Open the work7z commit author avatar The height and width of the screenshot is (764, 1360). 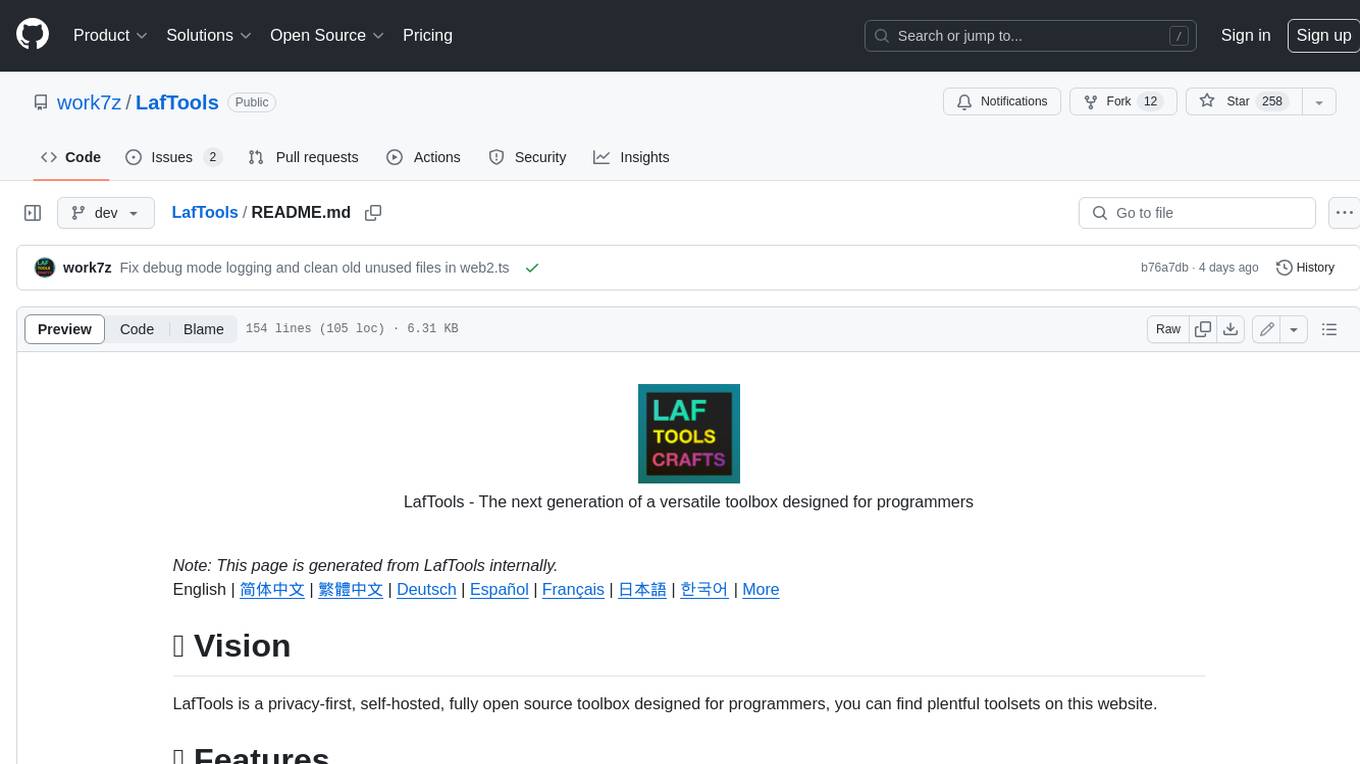[x=44, y=267]
